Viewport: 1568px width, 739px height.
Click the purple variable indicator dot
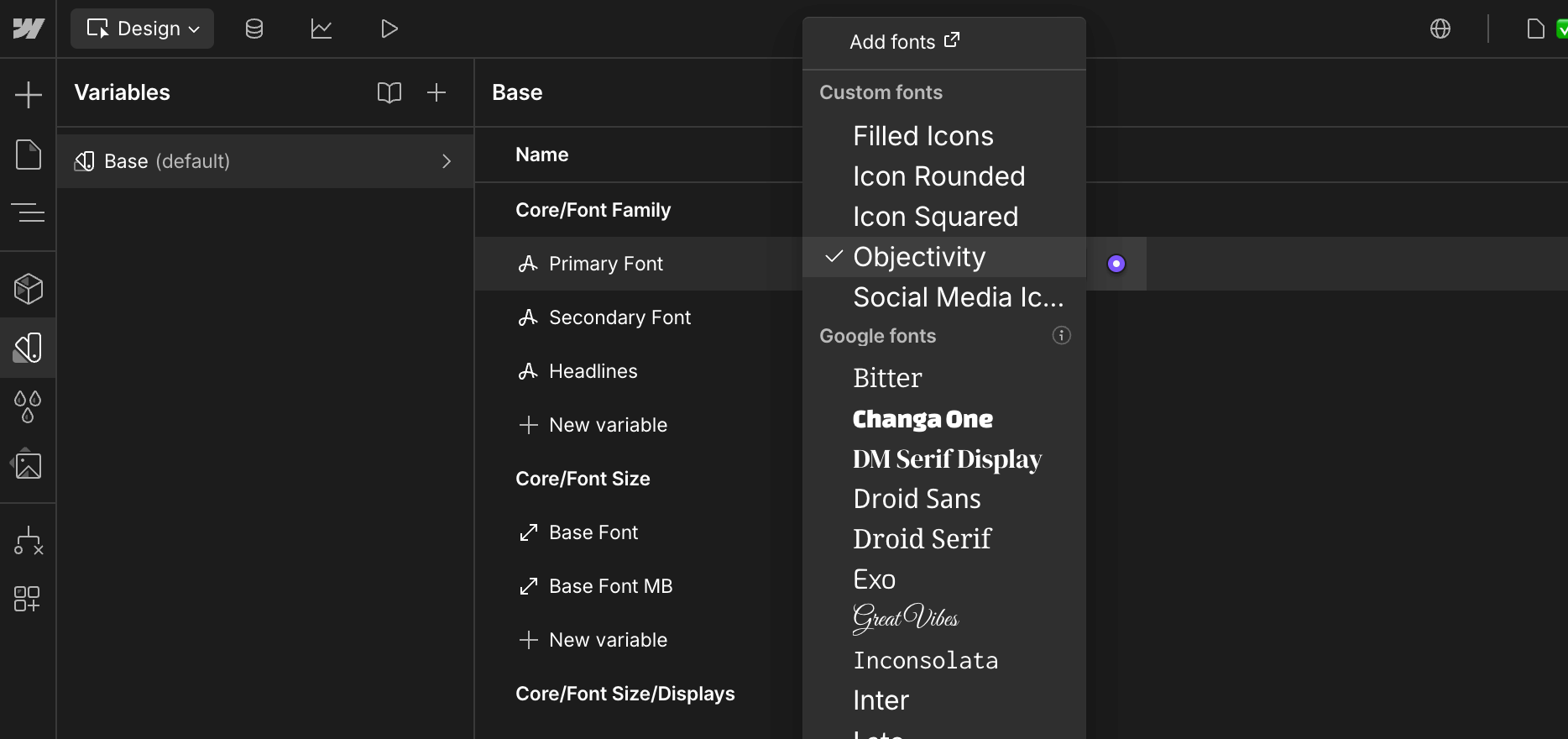click(1116, 264)
